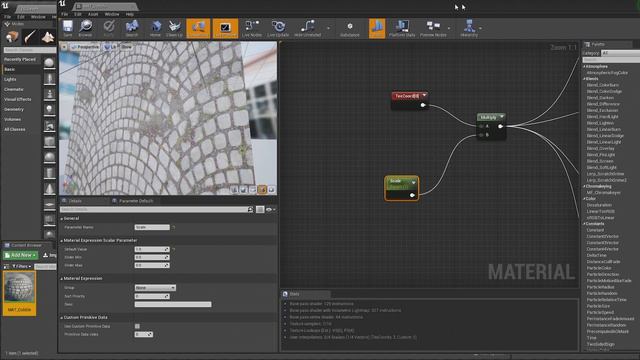The width and height of the screenshot is (640, 360).
Task: Enable Use Custom Primitive Data checkbox
Action: (137, 326)
